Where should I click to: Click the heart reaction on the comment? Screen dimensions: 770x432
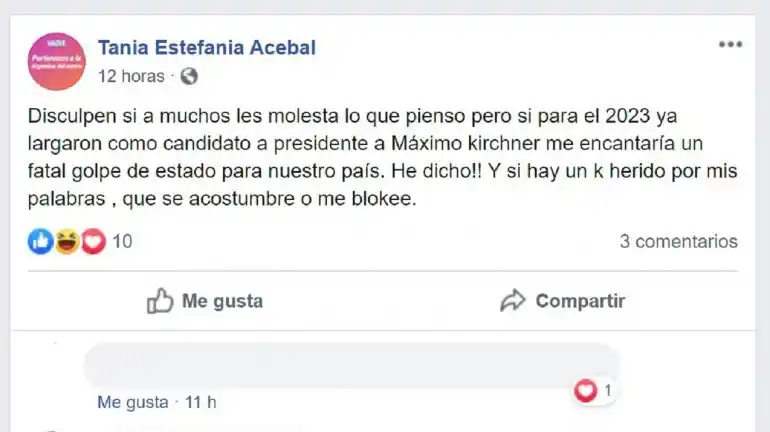coord(585,391)
